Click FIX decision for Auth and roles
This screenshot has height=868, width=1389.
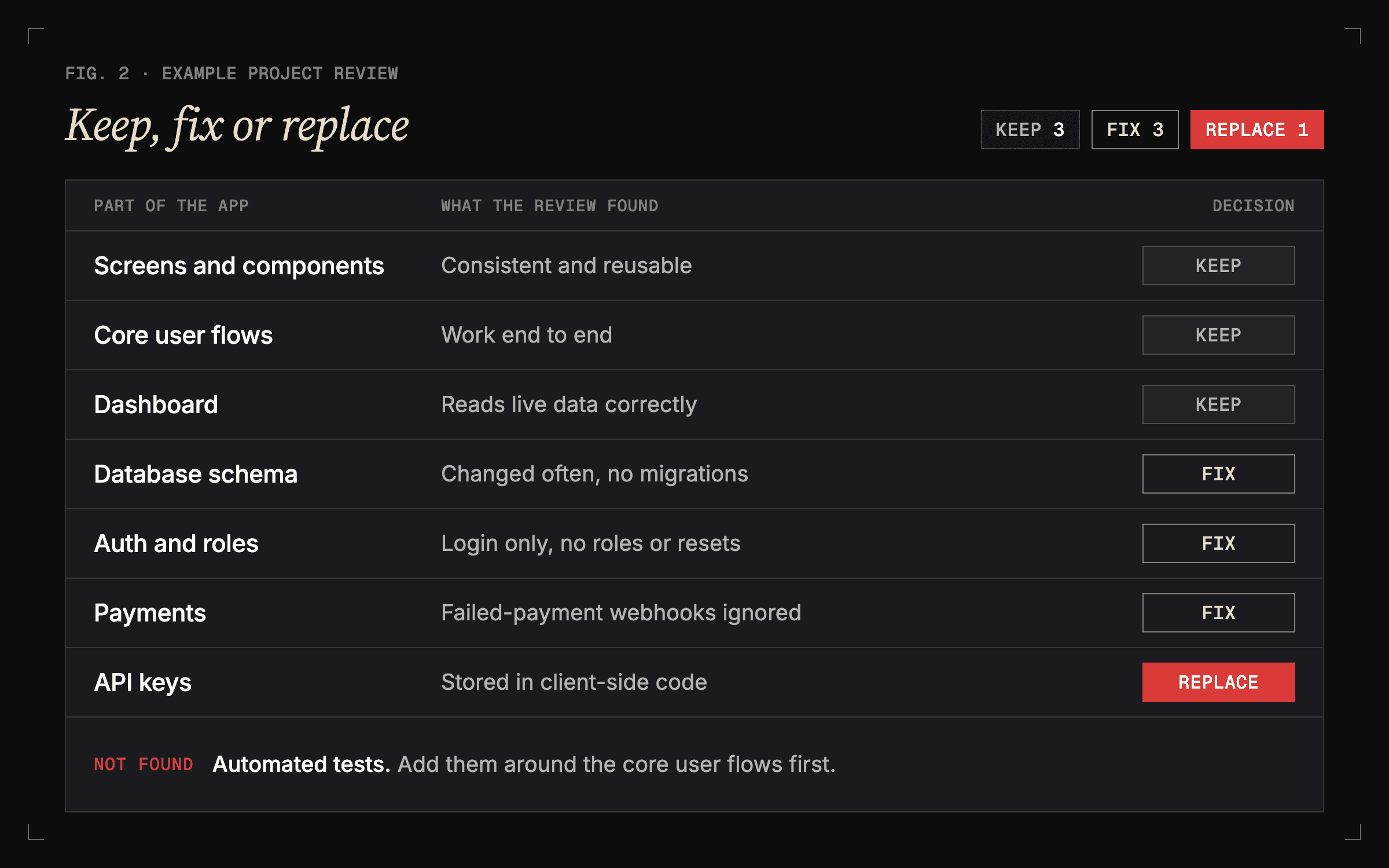pyautogui.click(x=1218, y=543)
